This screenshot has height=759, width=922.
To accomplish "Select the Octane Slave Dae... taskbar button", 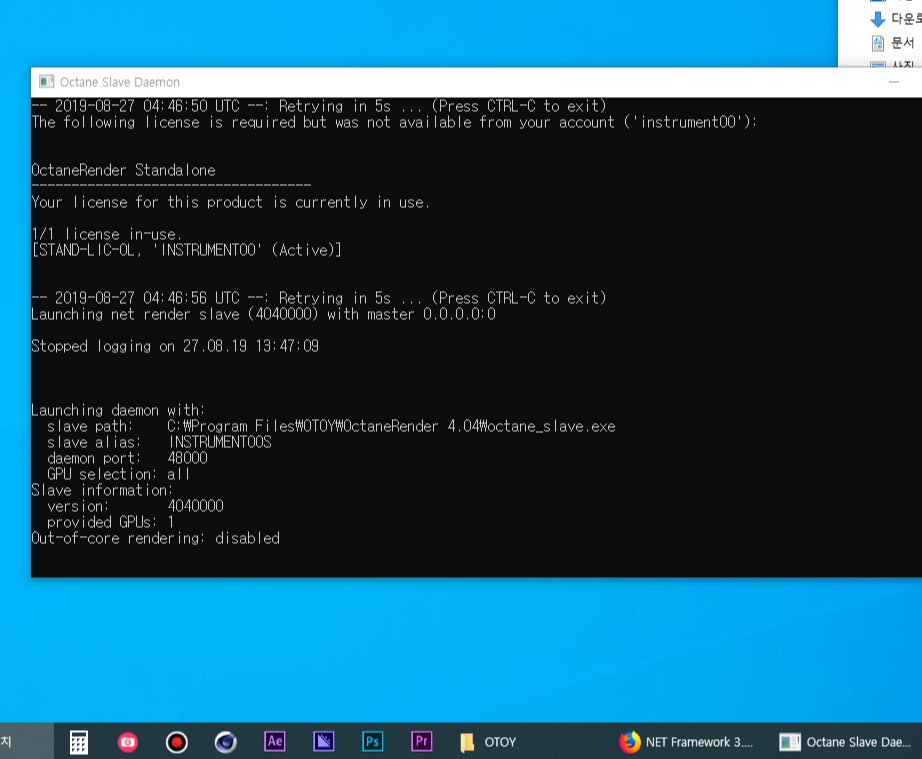I will tap(845, 742).
